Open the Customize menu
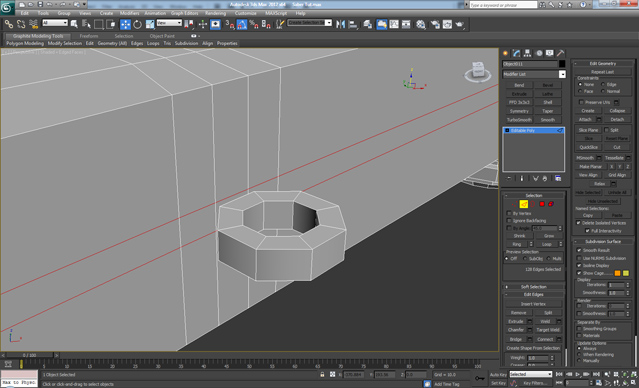Screen dimensions: 639x388 pyautogui.click(x=245, y=13)
